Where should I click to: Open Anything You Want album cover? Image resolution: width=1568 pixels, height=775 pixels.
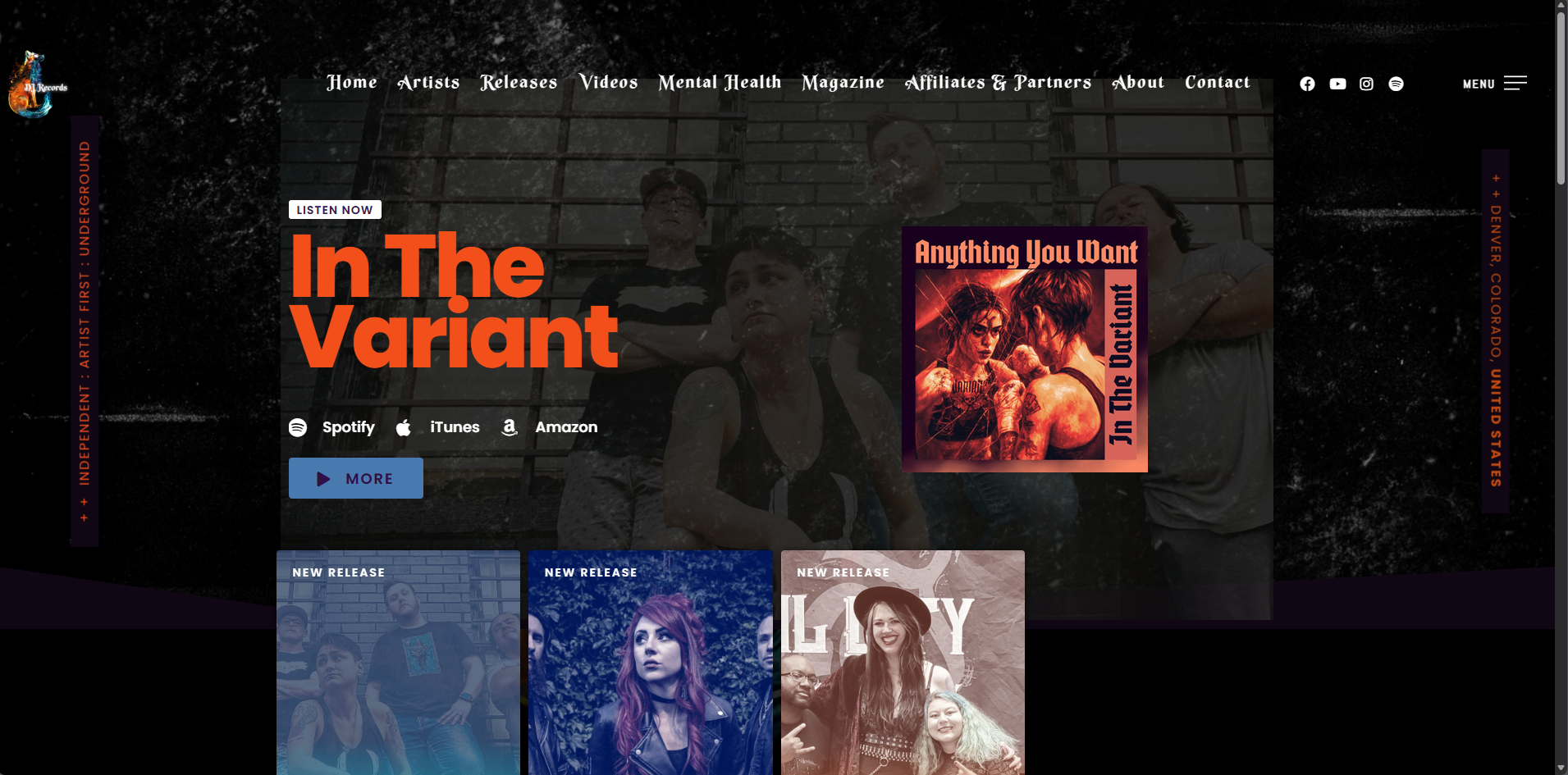coord(1025,349)
